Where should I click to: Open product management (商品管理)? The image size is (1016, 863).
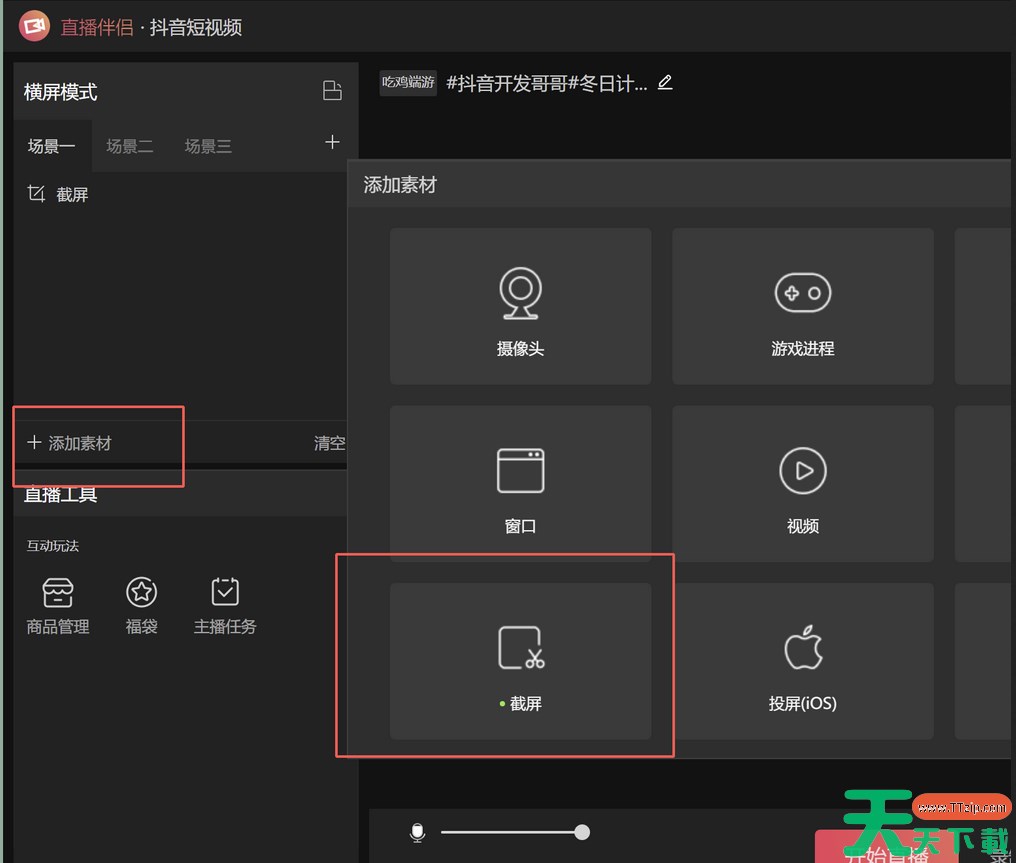(58, 606)
